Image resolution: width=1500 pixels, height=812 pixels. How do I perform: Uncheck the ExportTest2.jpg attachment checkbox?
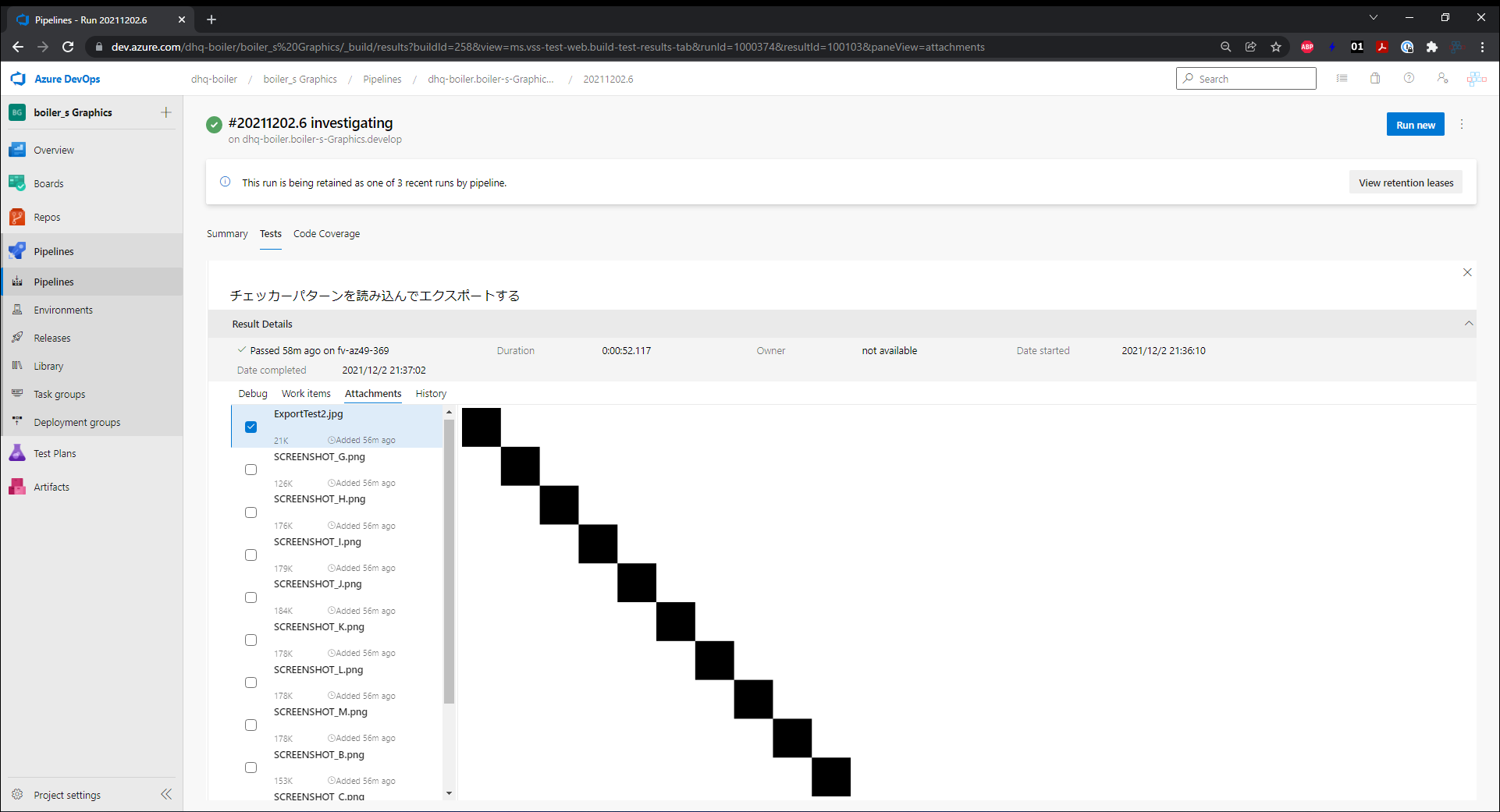pos(251,427)
